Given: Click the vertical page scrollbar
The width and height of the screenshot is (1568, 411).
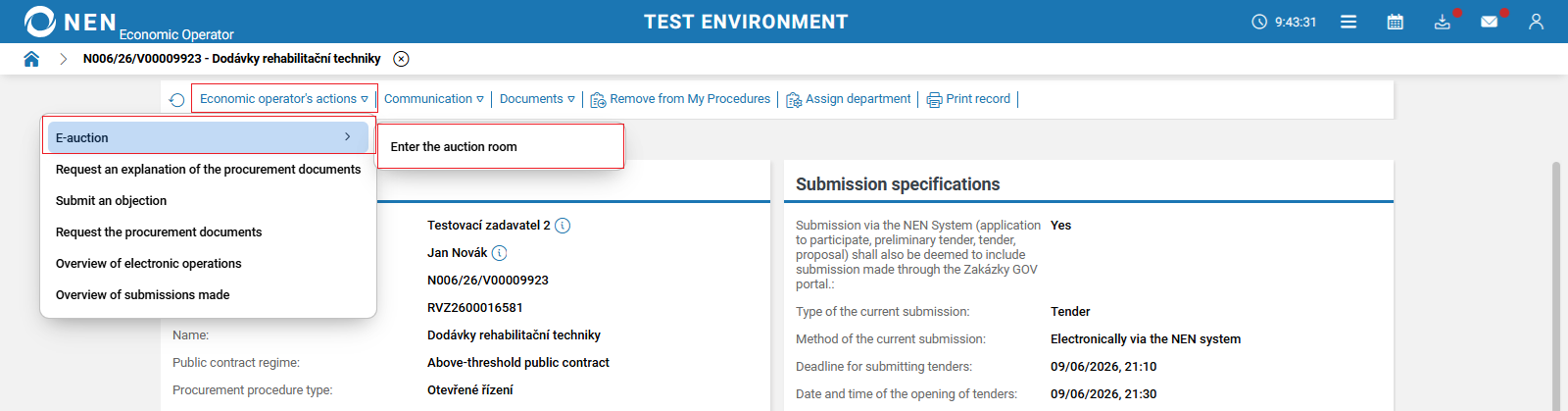Looking at the screenshot, I should tap(1556, 284).
